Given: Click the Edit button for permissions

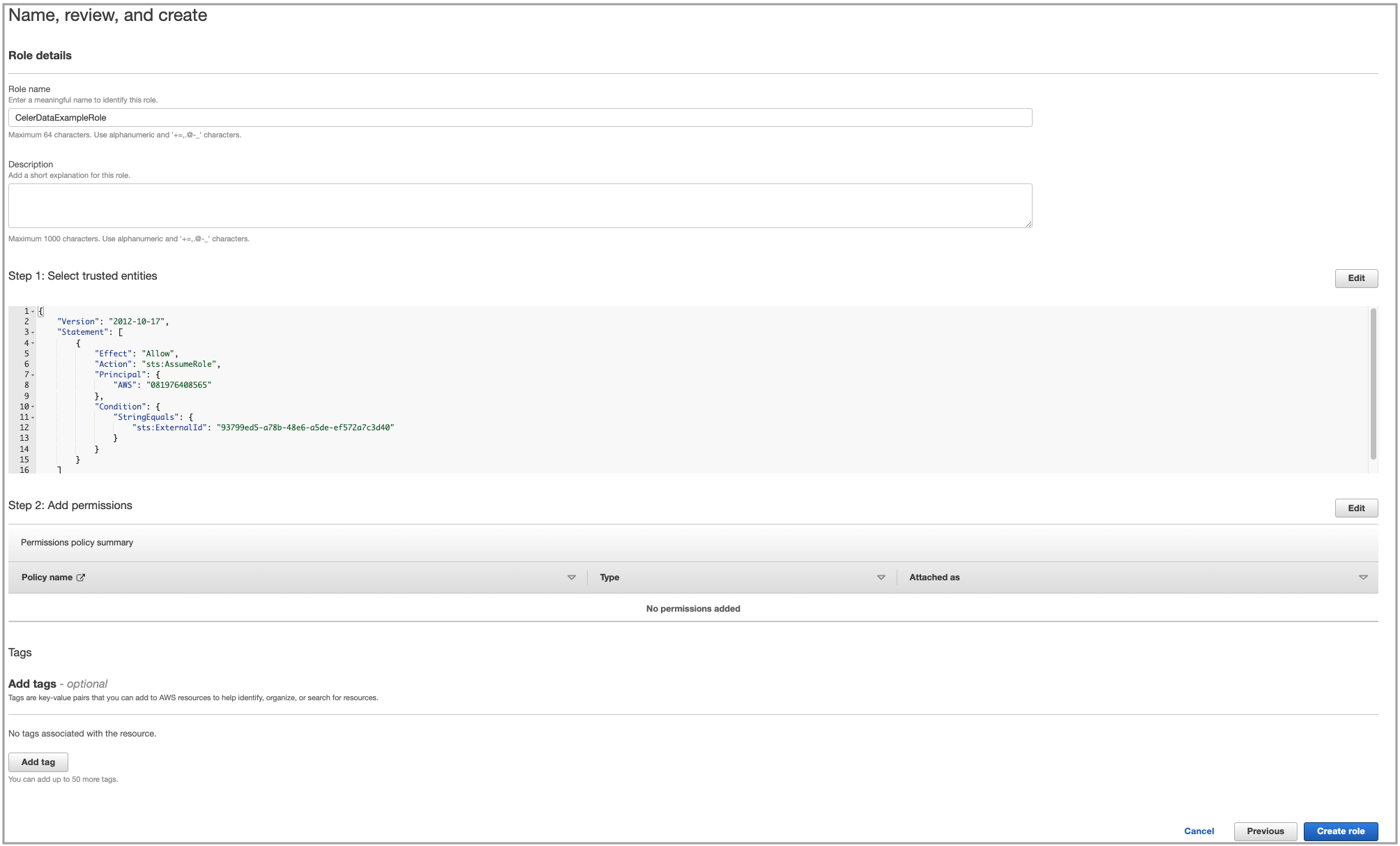Looking at the screenshot, I should click(1357, 507).
